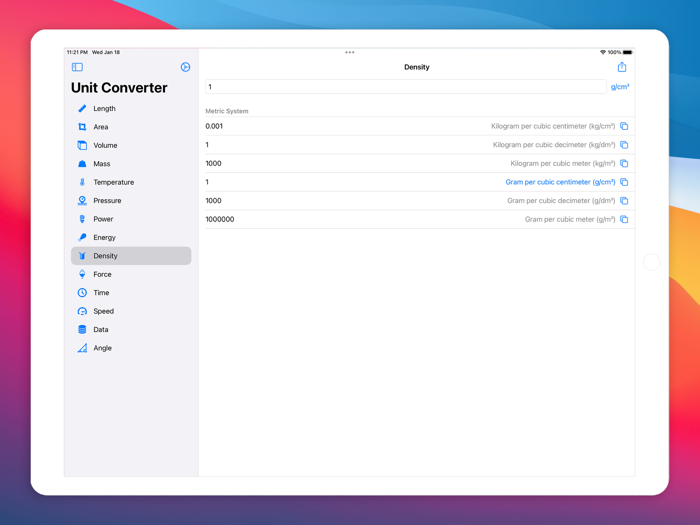700x525 pixels.
Task: Open the Data category
Action: coord(131,329)
